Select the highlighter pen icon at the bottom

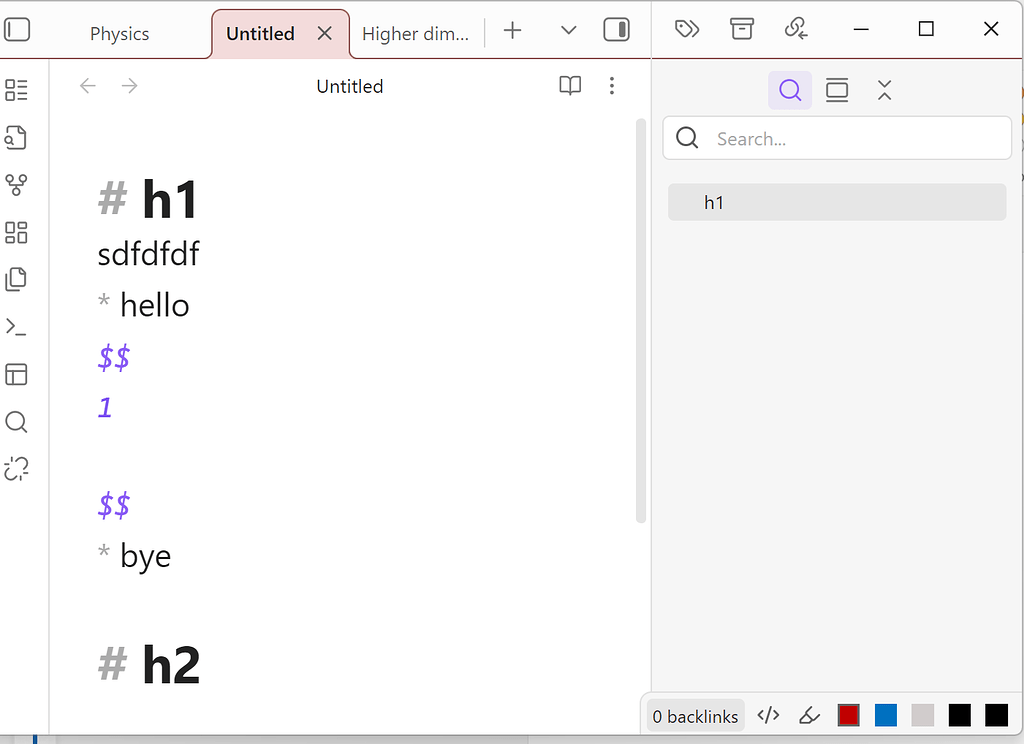pos(810,715)
